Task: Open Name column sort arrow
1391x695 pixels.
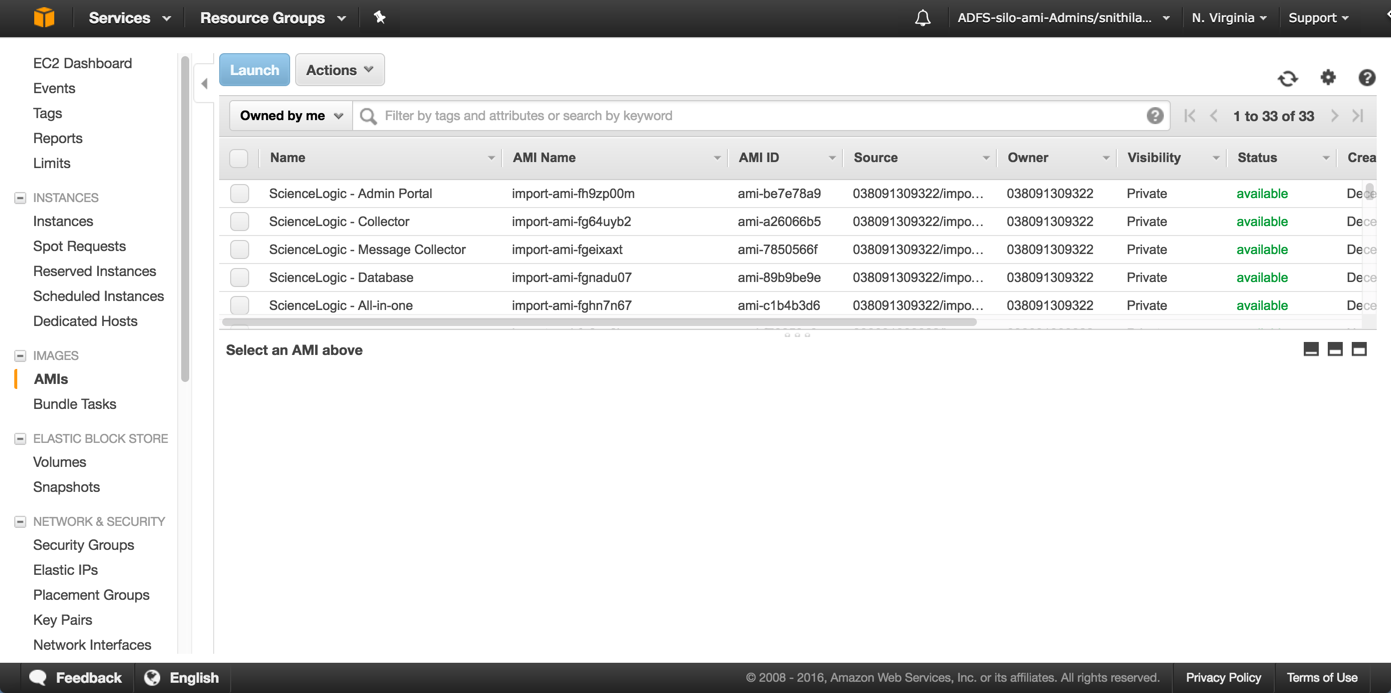Action: [x=491, y=158]
